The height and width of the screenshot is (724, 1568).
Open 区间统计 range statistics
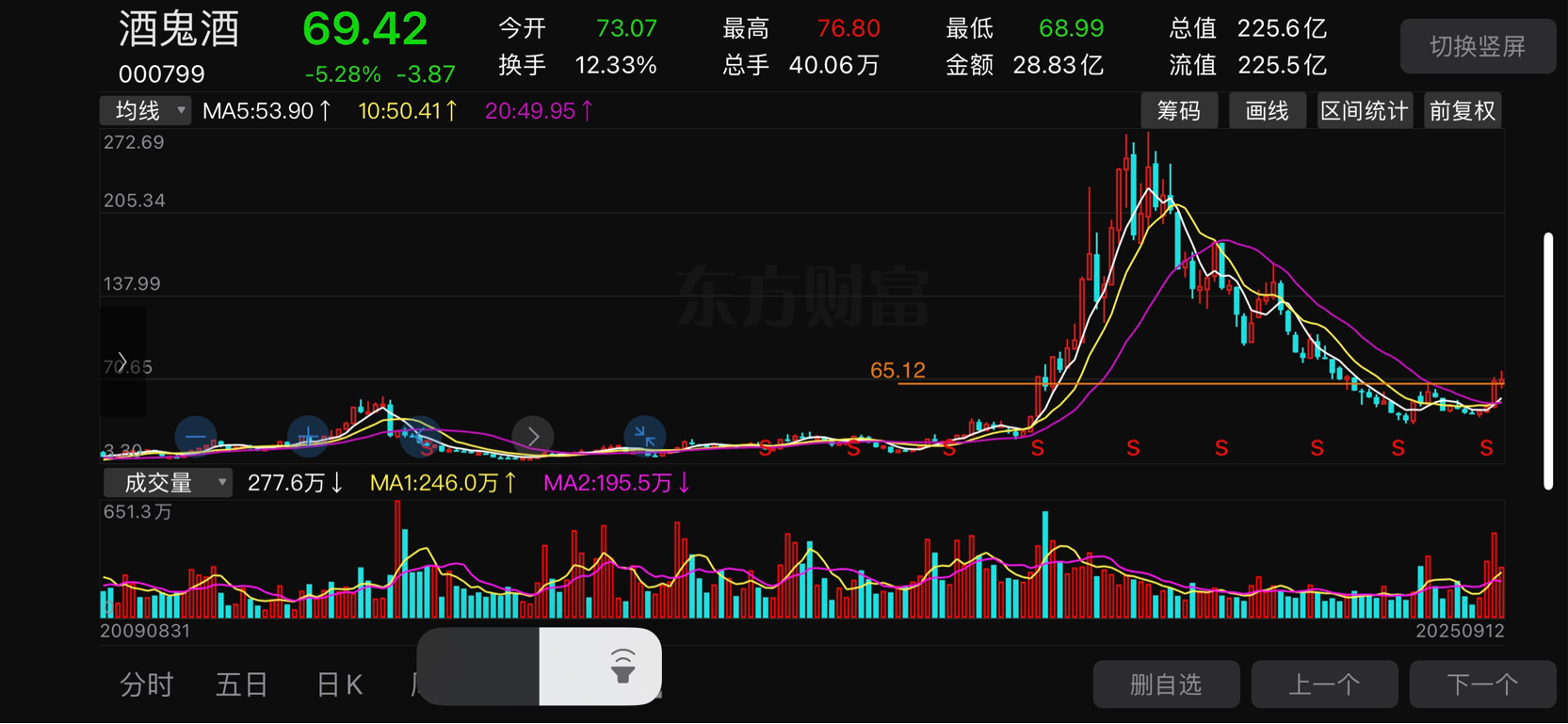tap(1365, 111)
